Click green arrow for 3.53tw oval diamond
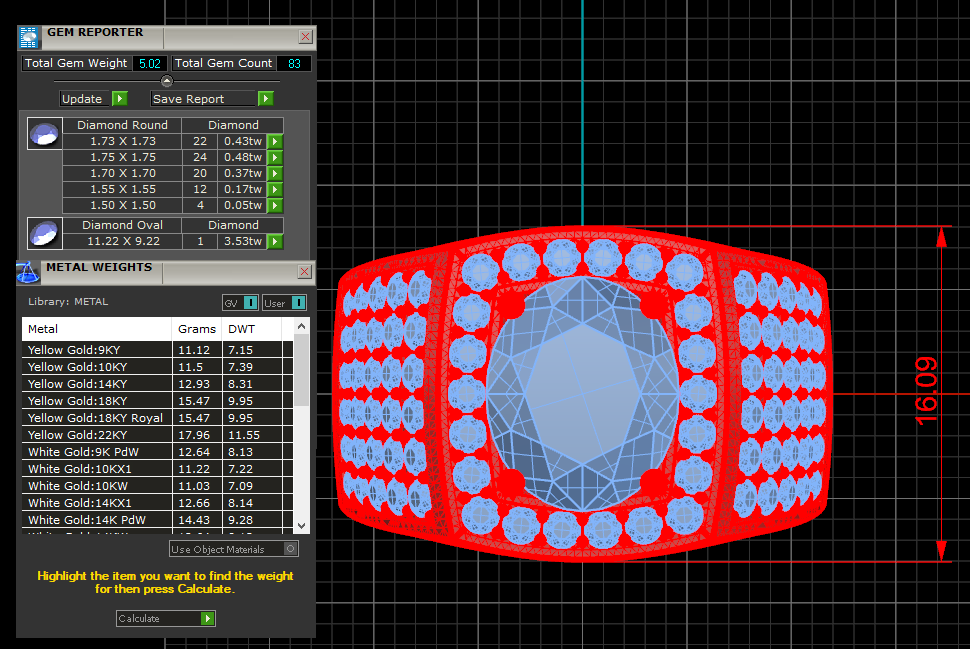Image resolution: width=970 pixels, height=649 pixels. coord(274,242)
